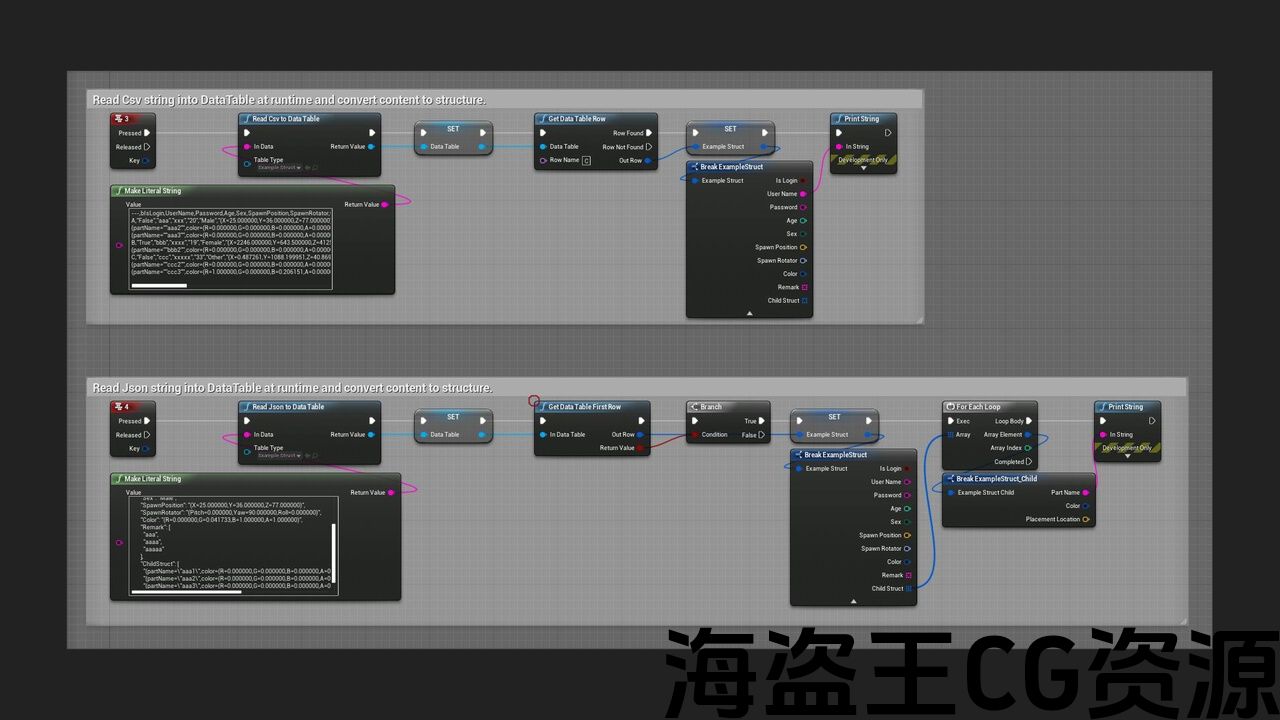Collapse the bottom Break ExampleStruct node's pins
Viewport: 1280px width, 720px height.
point(853,601)
